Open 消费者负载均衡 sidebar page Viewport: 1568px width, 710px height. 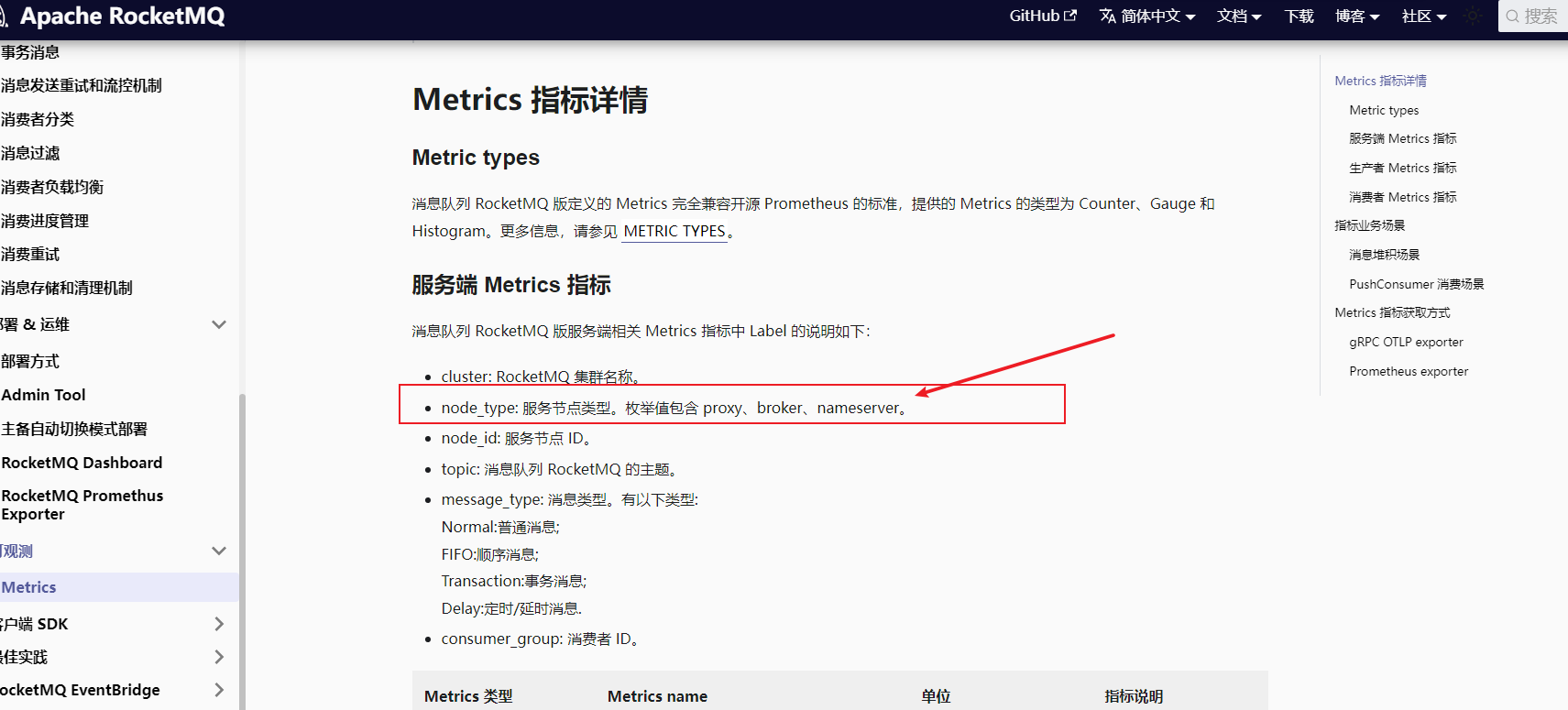(x=52, y=187)
